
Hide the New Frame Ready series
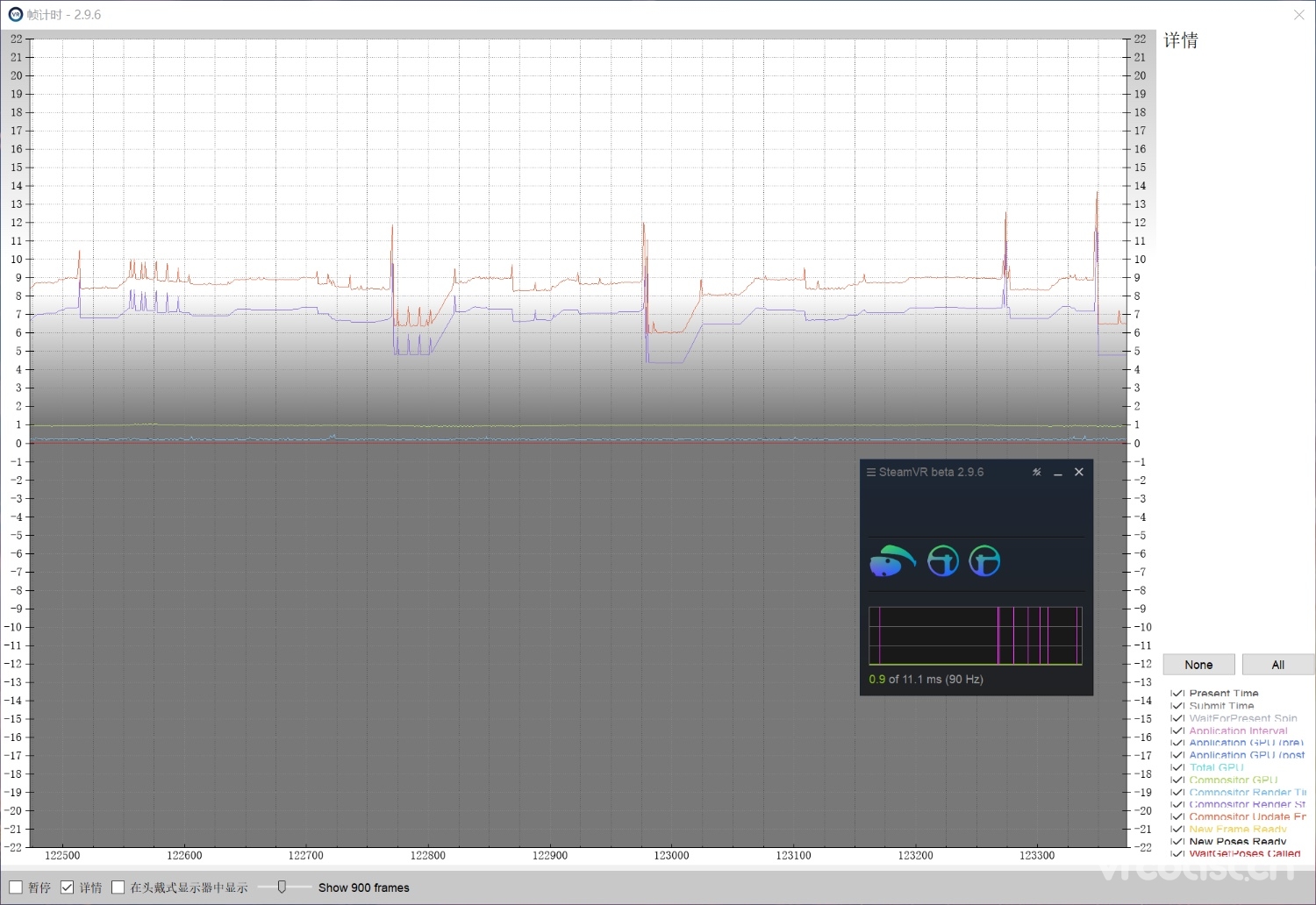[x=1177, y=828]
